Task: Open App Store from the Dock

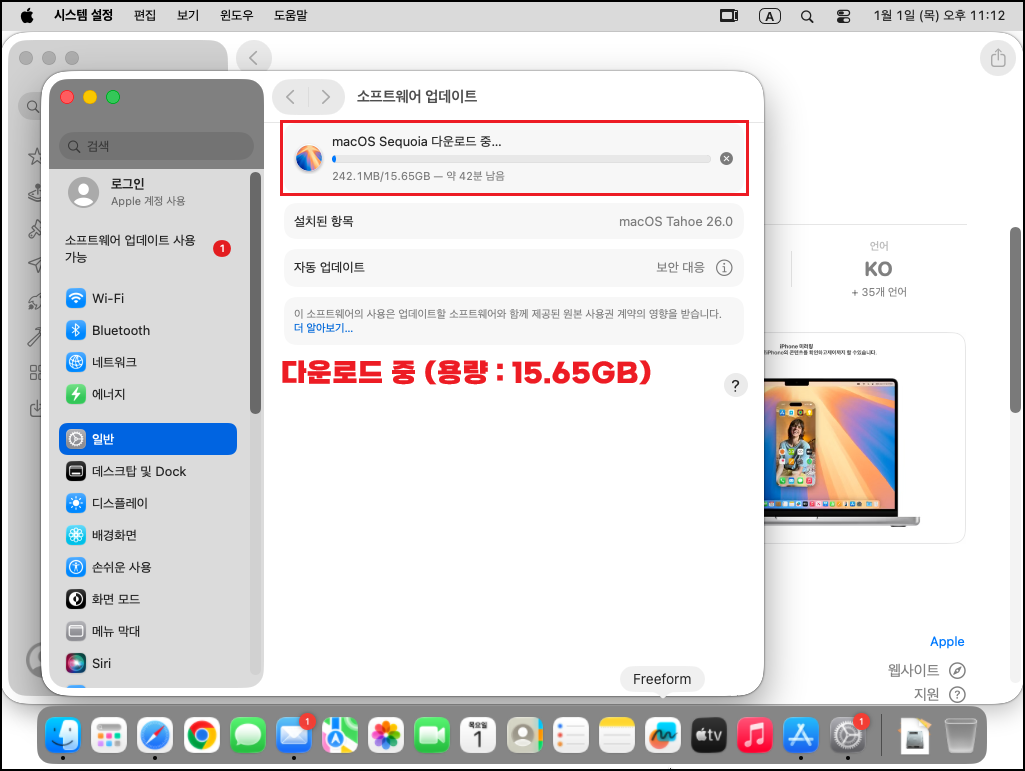Action: [x=801, y=735]
